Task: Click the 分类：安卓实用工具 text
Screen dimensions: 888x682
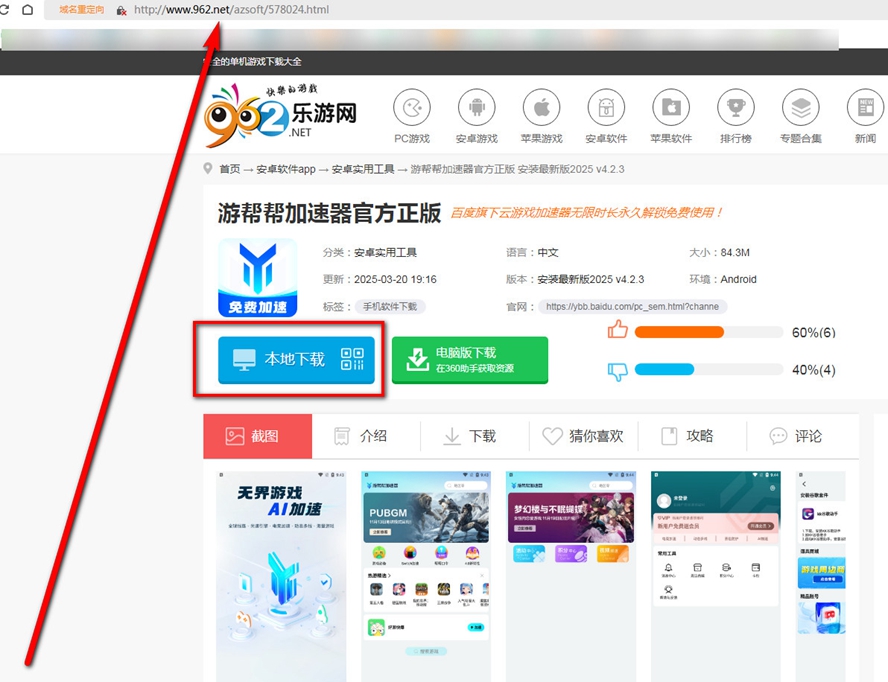Action: click(370, 252)
